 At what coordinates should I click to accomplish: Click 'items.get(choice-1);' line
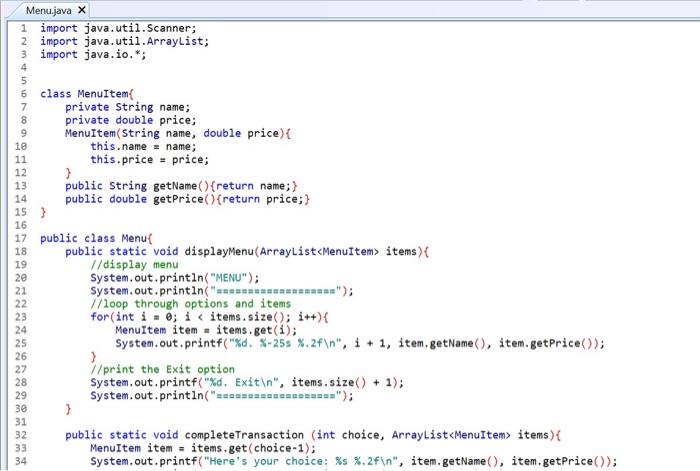point(203,448)
